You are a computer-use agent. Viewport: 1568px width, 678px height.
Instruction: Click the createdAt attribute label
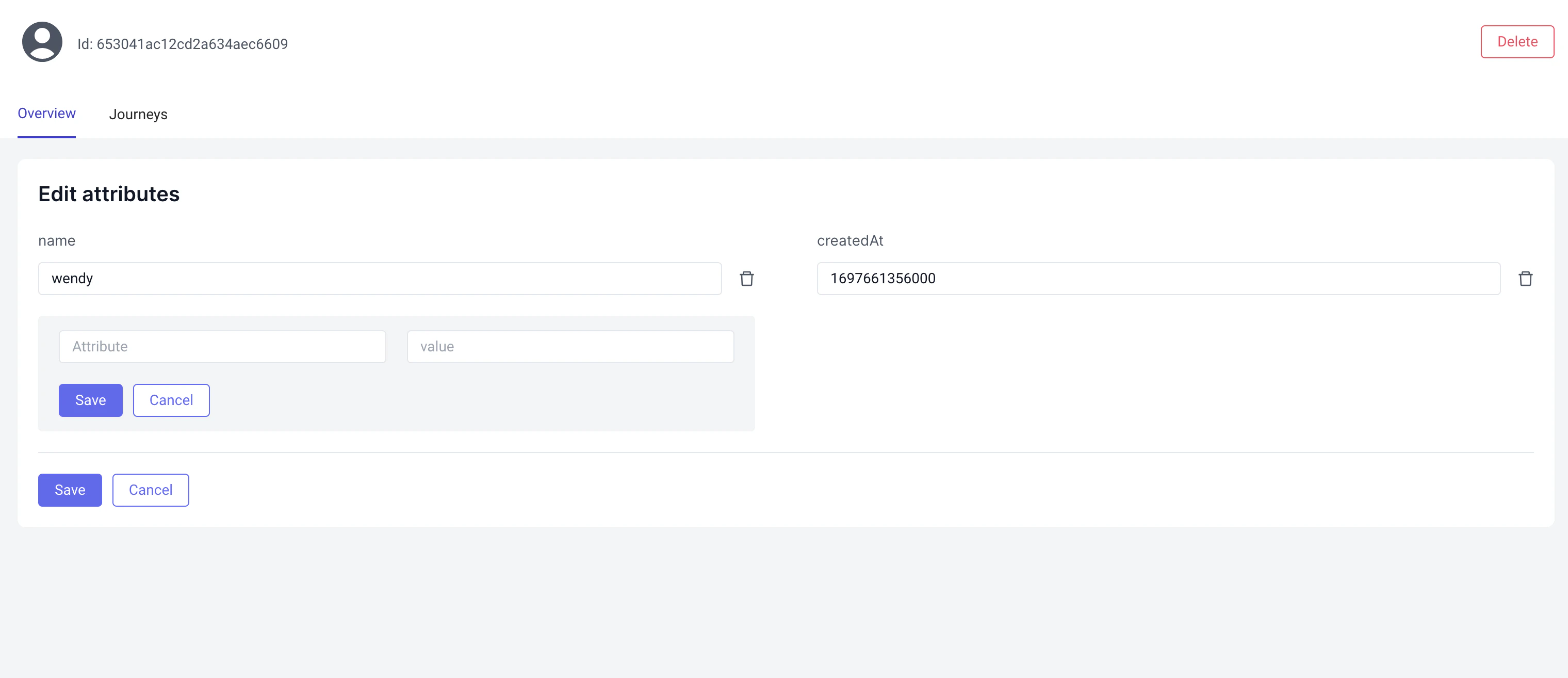click(x=851, y=240)
